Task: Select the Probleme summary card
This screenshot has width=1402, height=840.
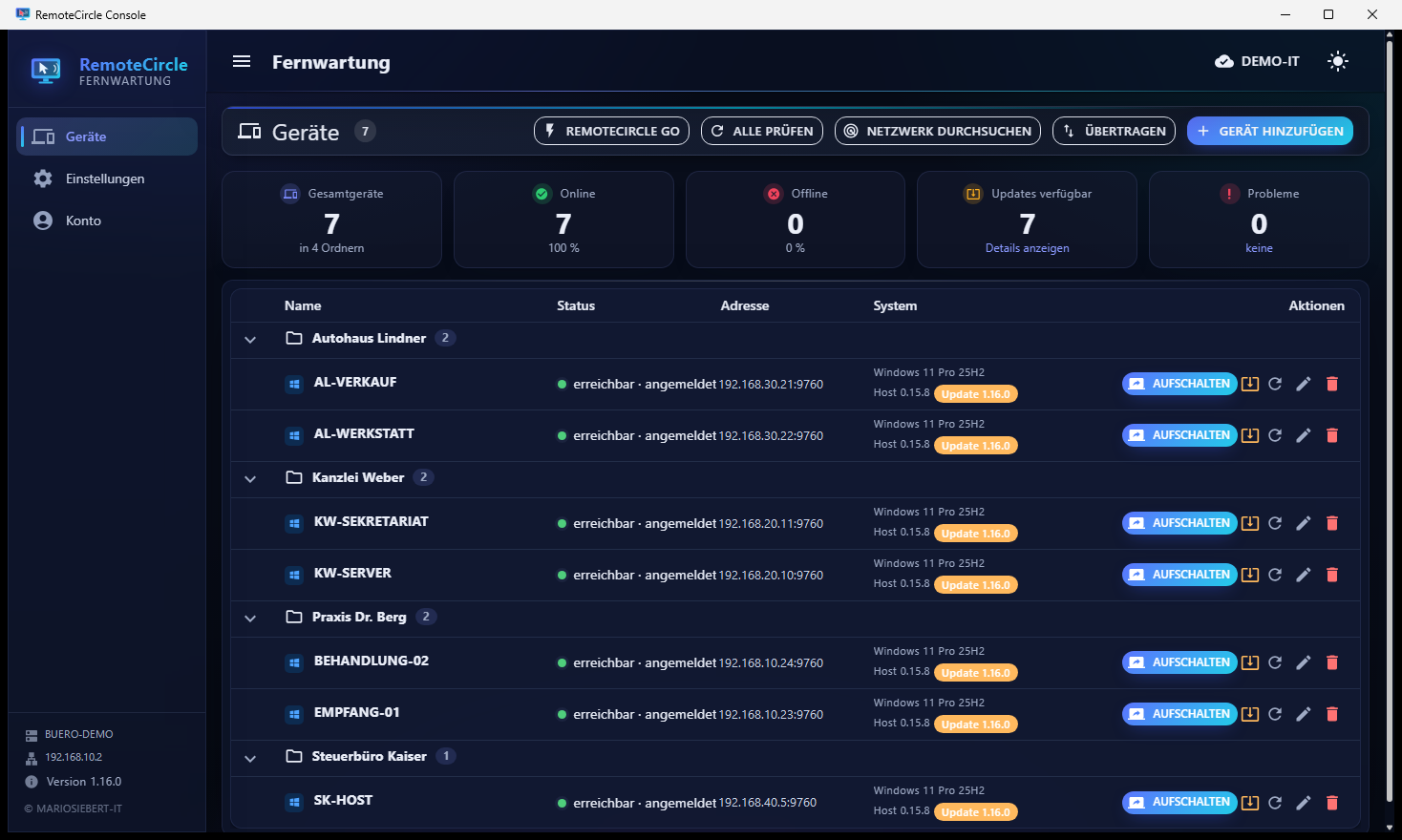Action: click(1259, 220)
